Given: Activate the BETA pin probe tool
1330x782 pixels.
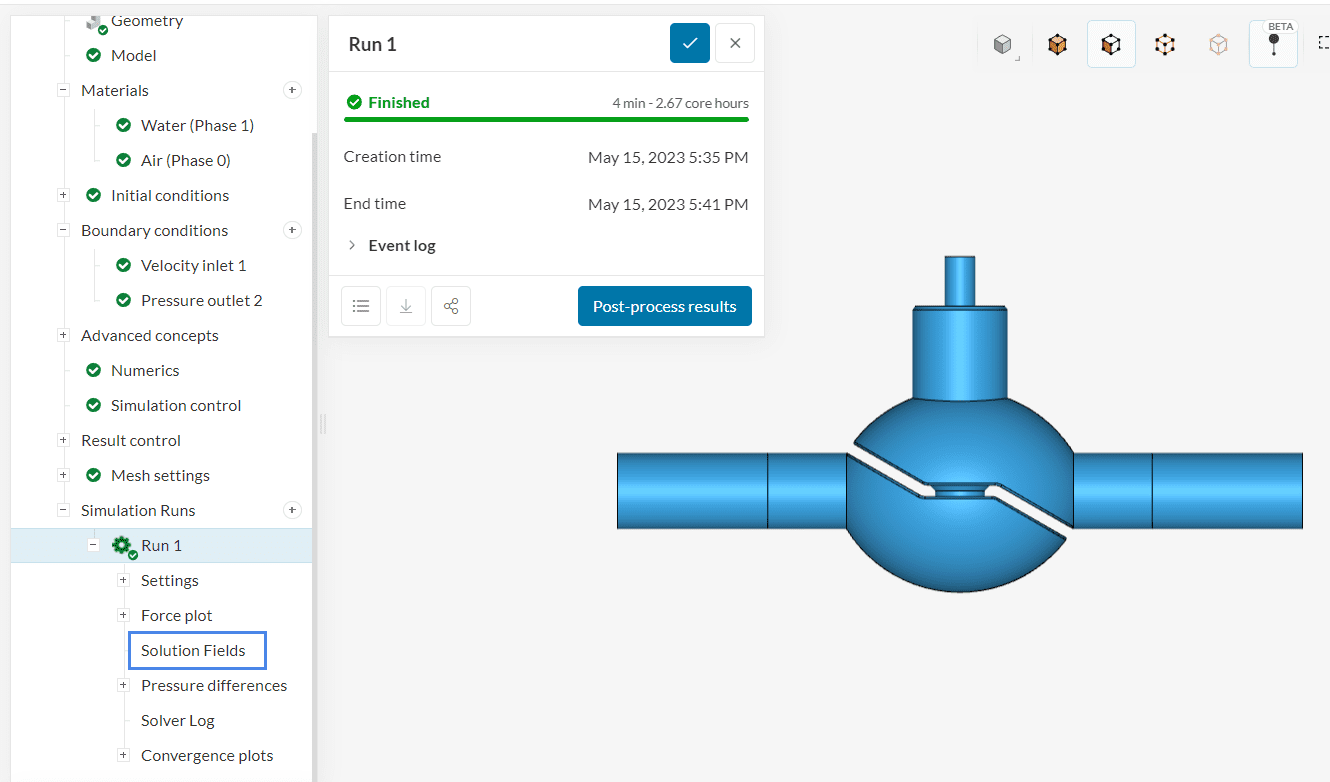Looking at the screenshot, I should 1273,45.
